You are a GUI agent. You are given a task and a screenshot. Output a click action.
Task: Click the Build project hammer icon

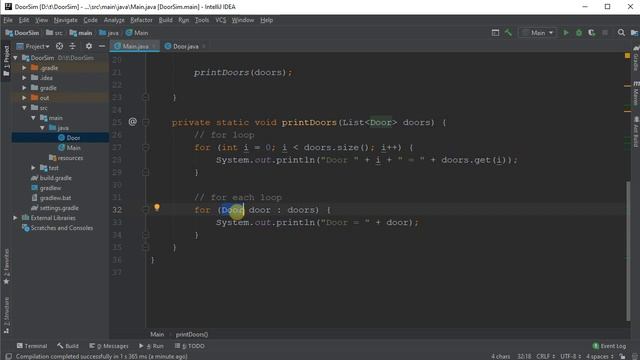click(x=508, y=33)
